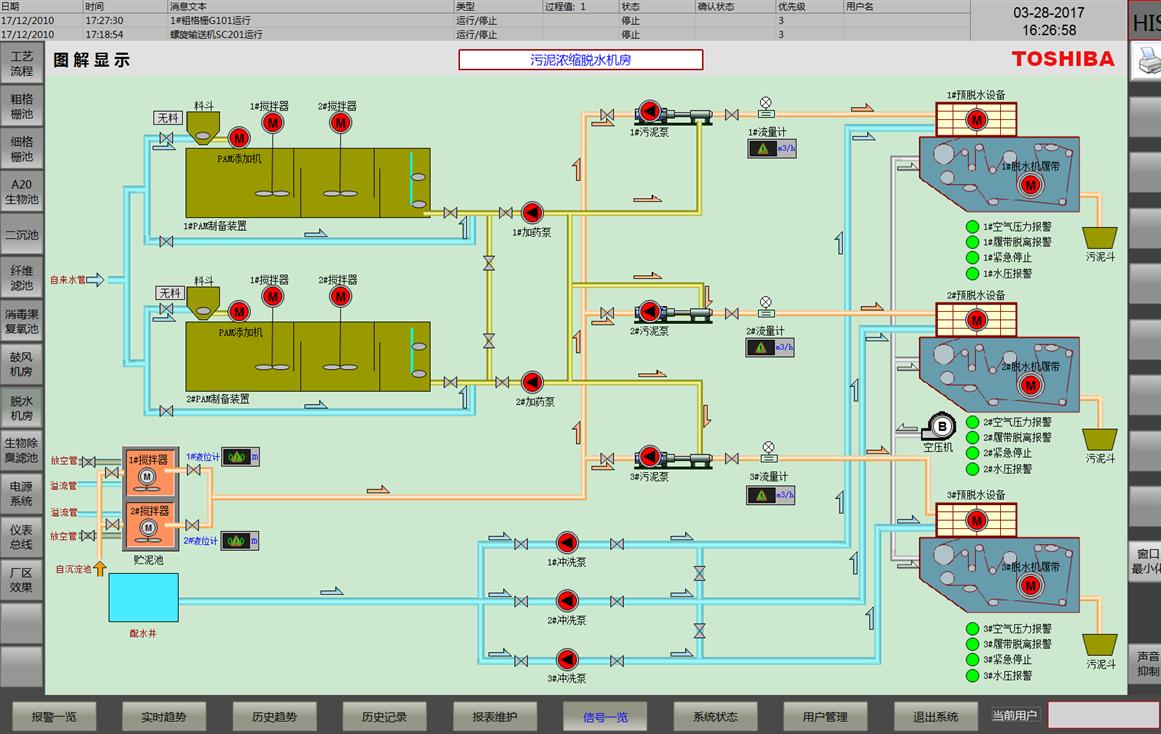1161x734 pixels.
Task: Select the 2#污泥泵 sludge pump icon
Action: [649, 312]
